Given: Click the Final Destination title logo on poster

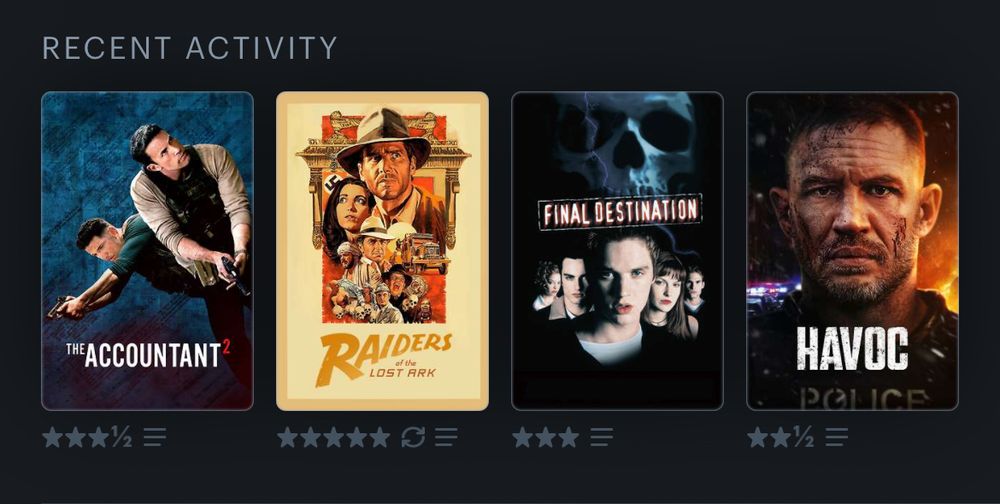Looking at the screenshot, I should click(x=620, y=212).
